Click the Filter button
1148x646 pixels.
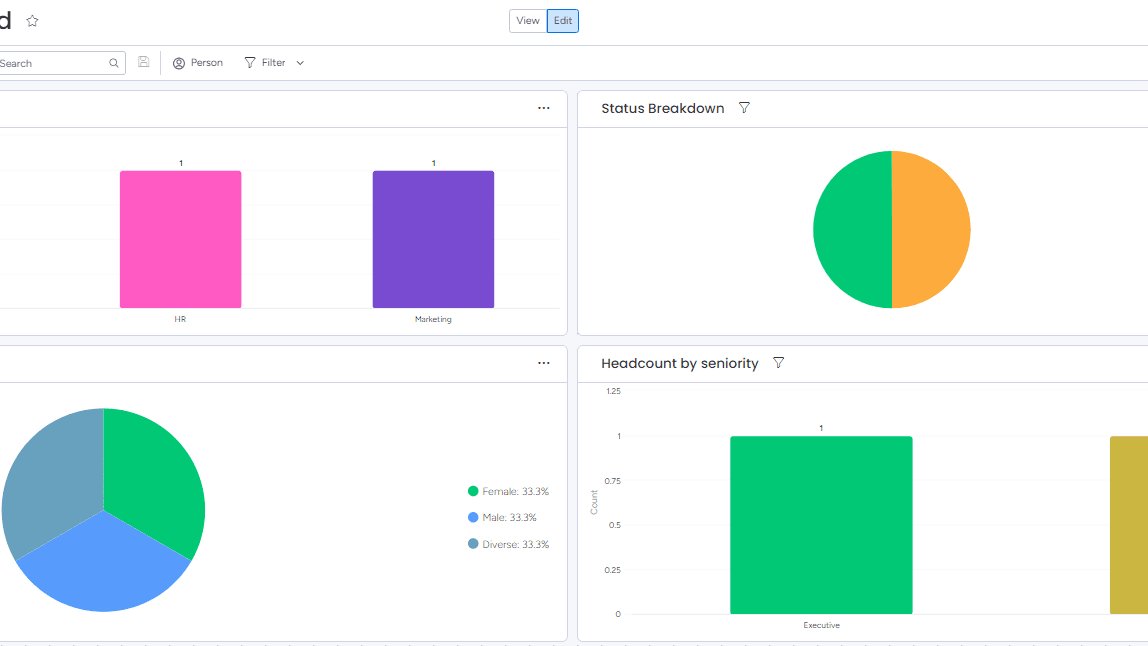pos(265,63)
